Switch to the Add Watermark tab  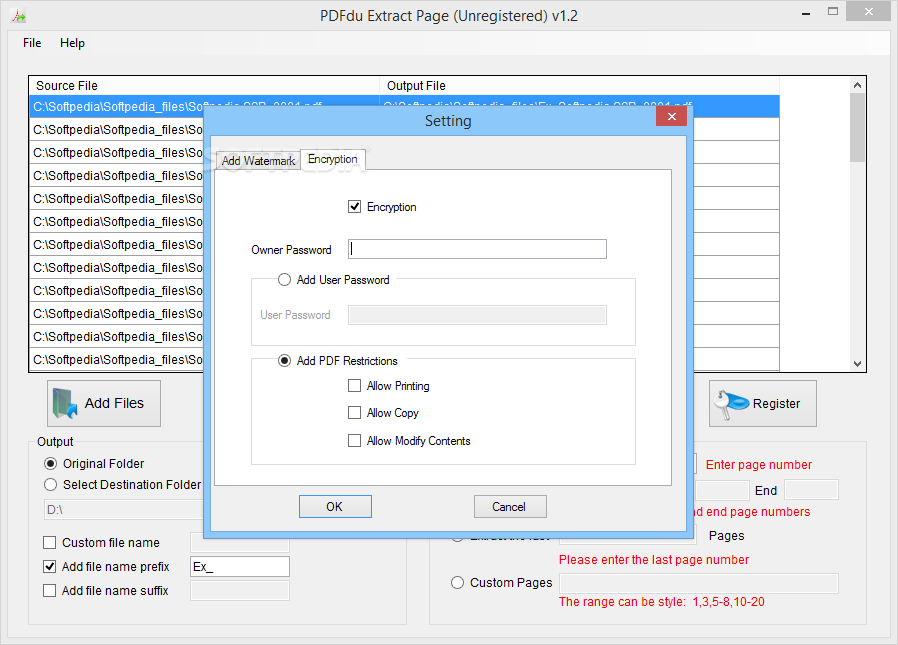(258, 161)
